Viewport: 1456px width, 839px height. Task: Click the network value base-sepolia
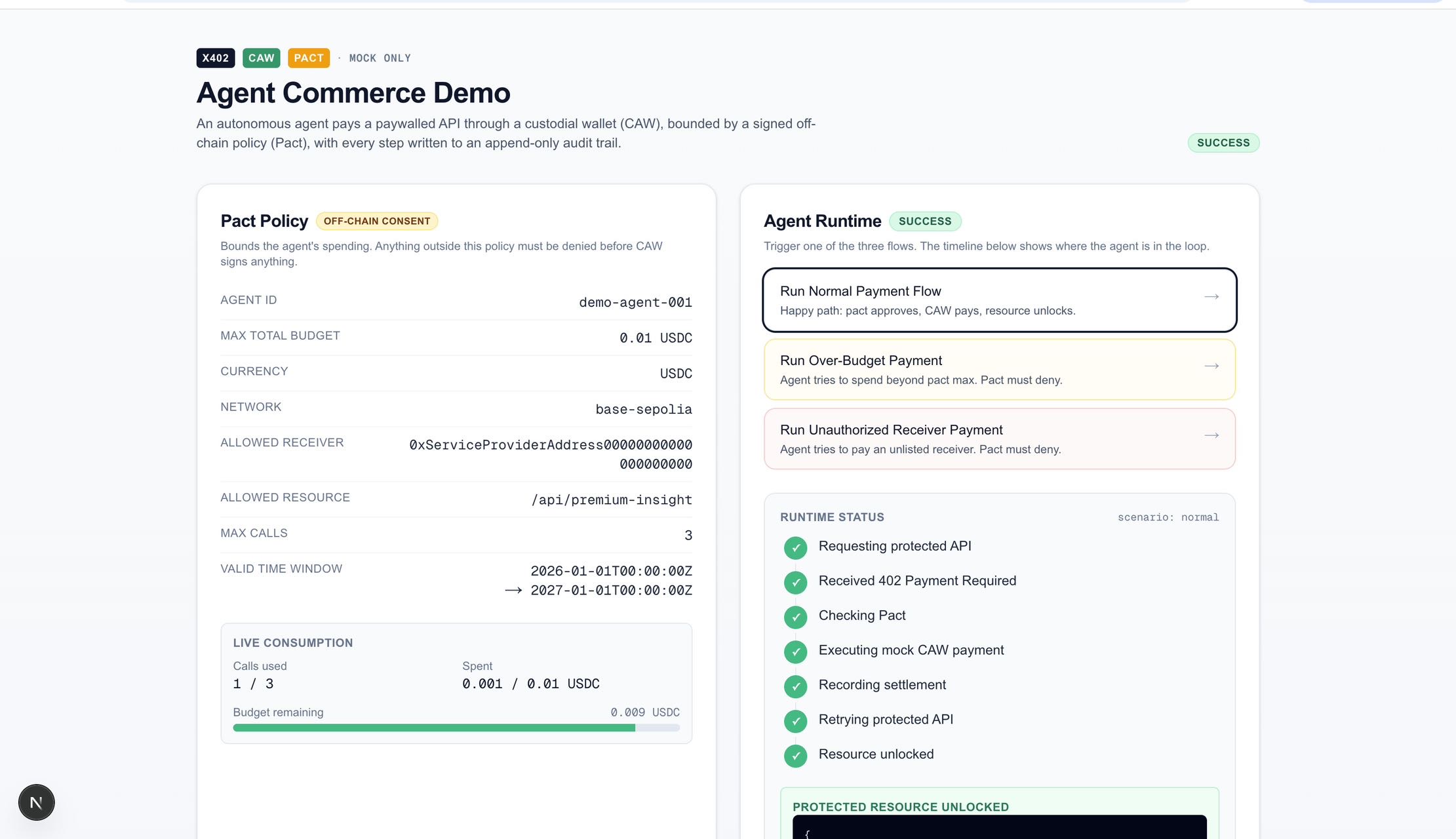[644, 409]
